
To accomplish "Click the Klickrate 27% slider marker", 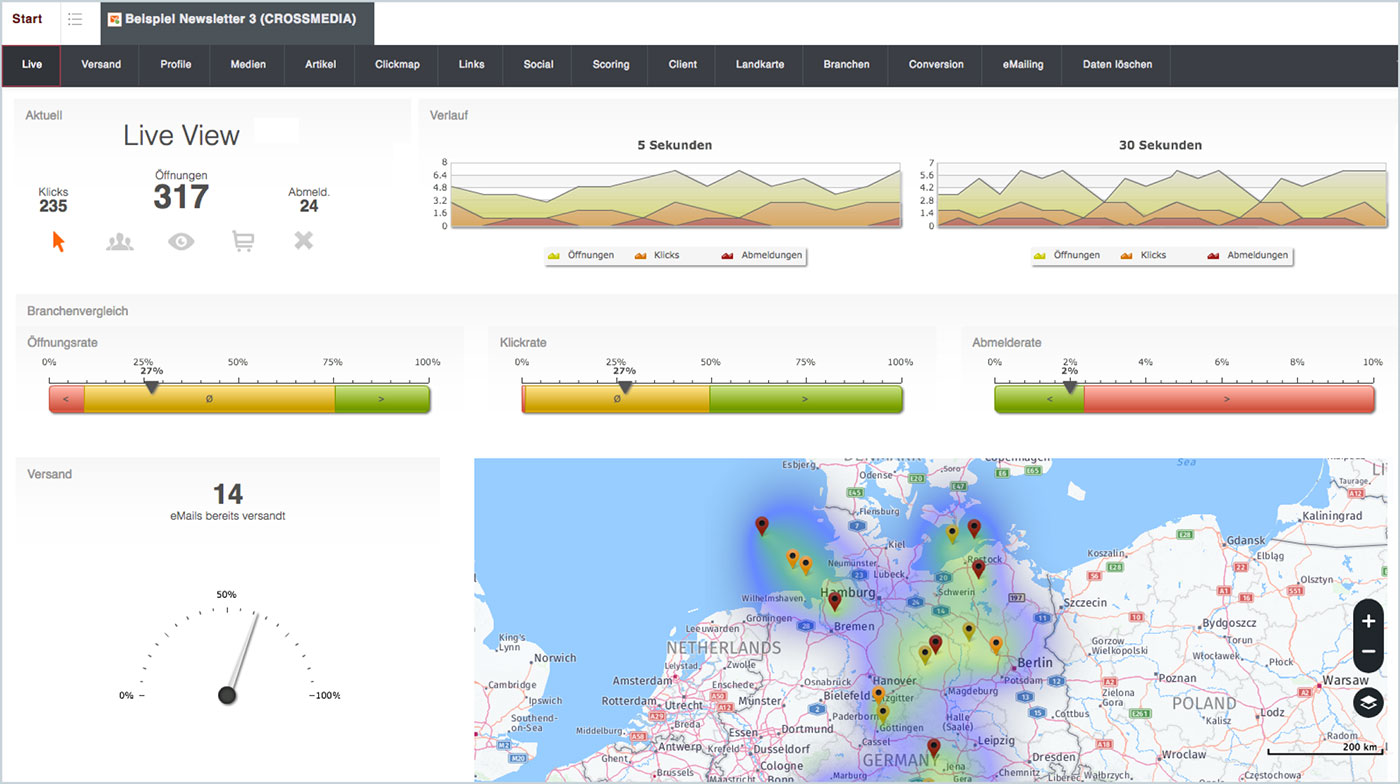I will click(625, 386).
